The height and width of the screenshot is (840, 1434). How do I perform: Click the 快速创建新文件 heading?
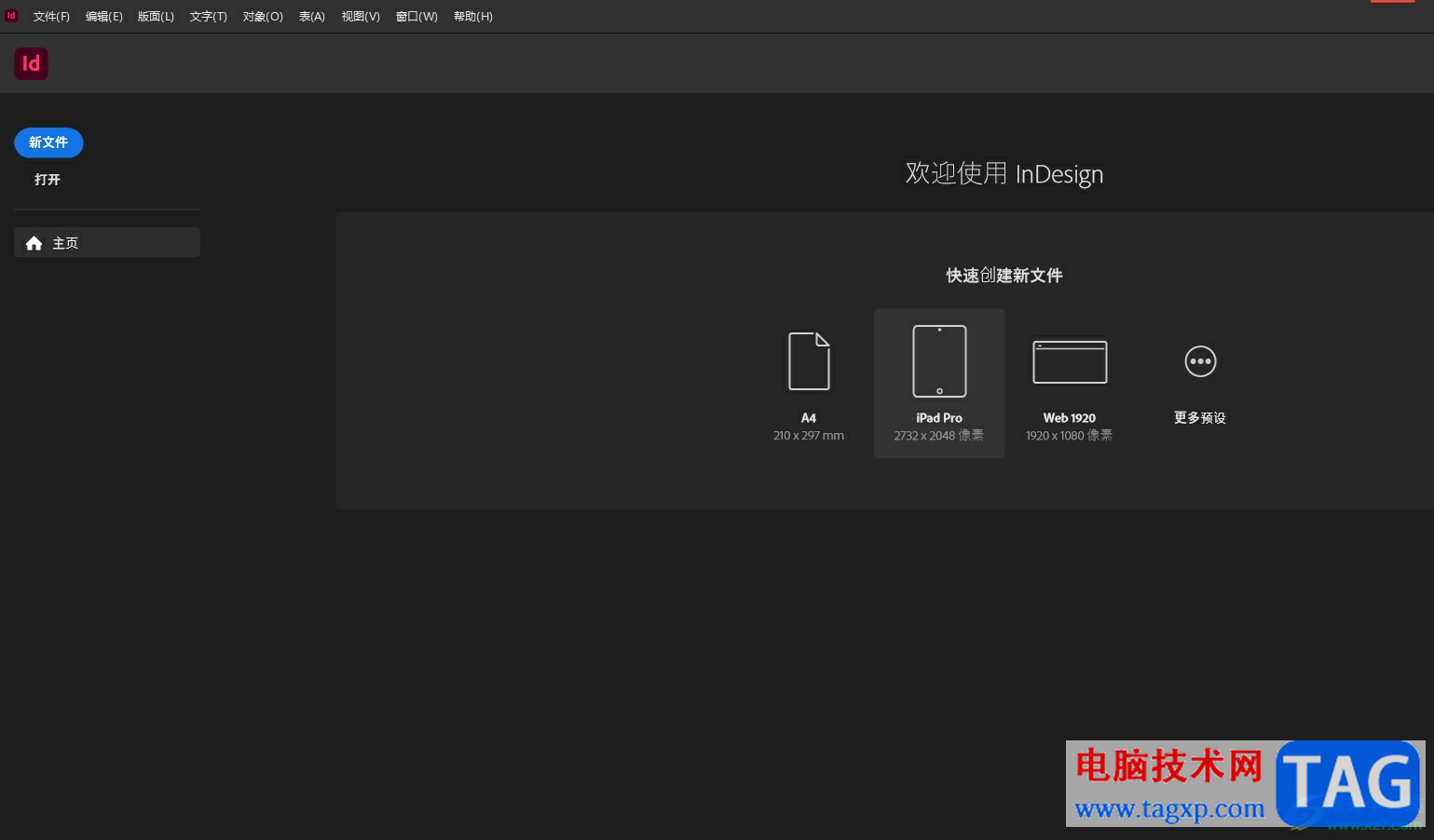click(x=1004, y=276)
